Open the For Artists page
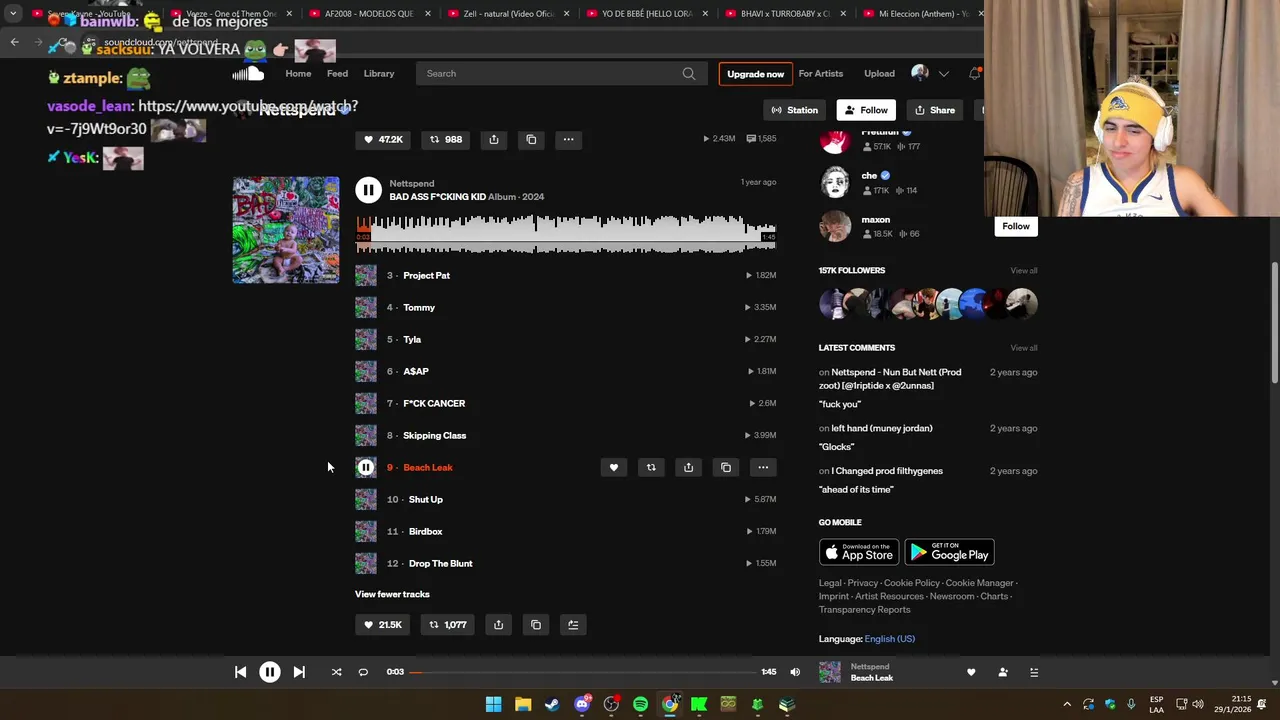This screenshot has width=1280, height=720. click(821, 73)
